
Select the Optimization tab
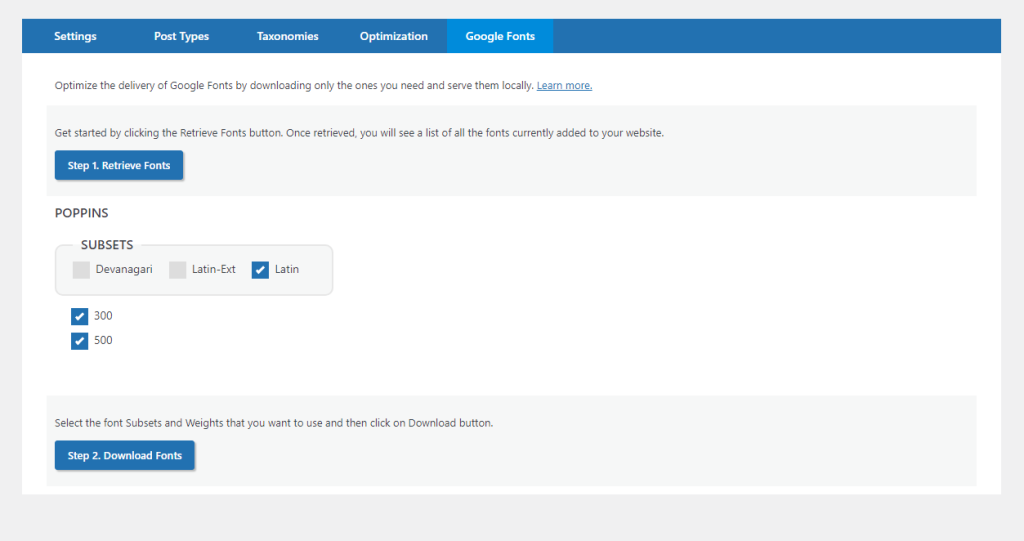point(394,36)
